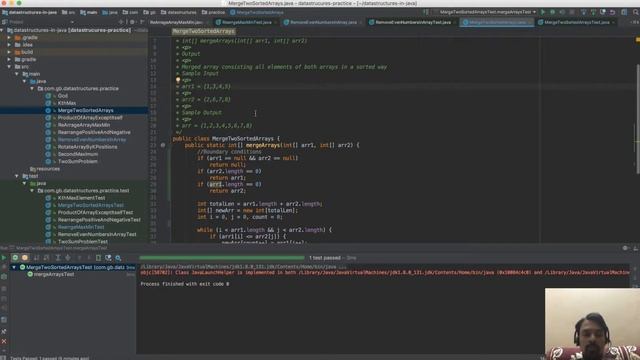Select RemoveEvenNumbersInArray class file
The width and height of the screenshot is (640, 360).
tap(91, 140)
